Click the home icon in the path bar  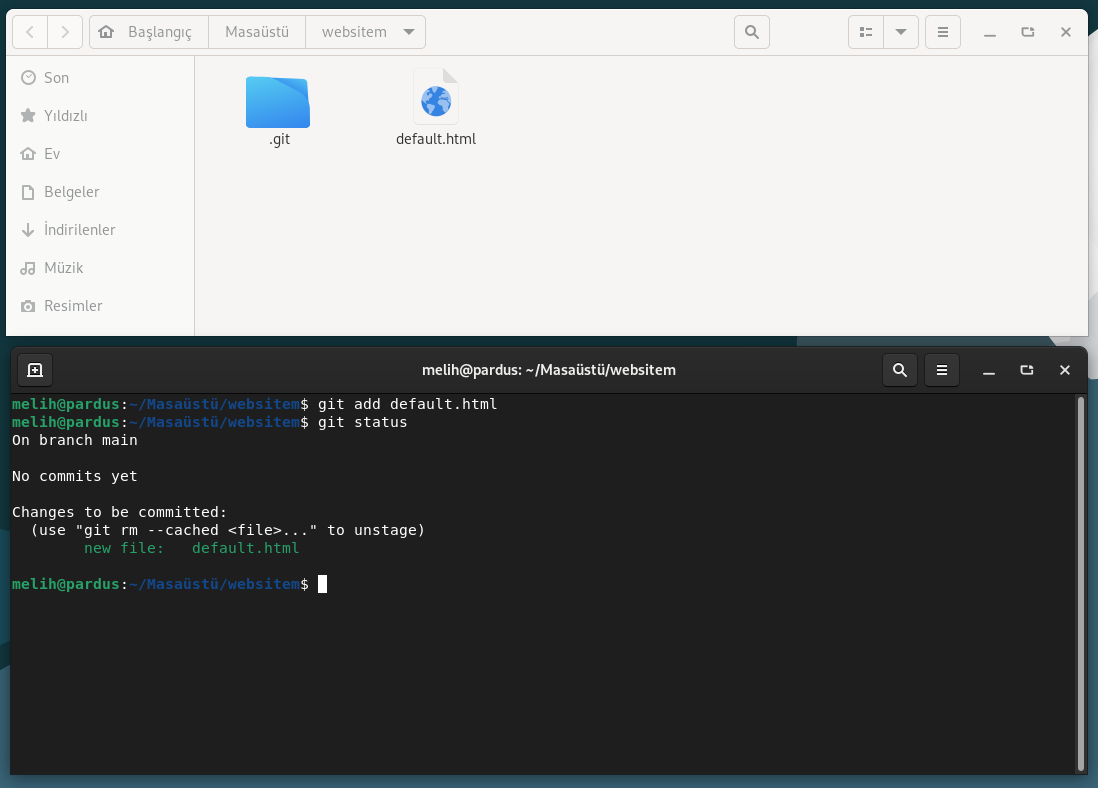click(106, 32)
